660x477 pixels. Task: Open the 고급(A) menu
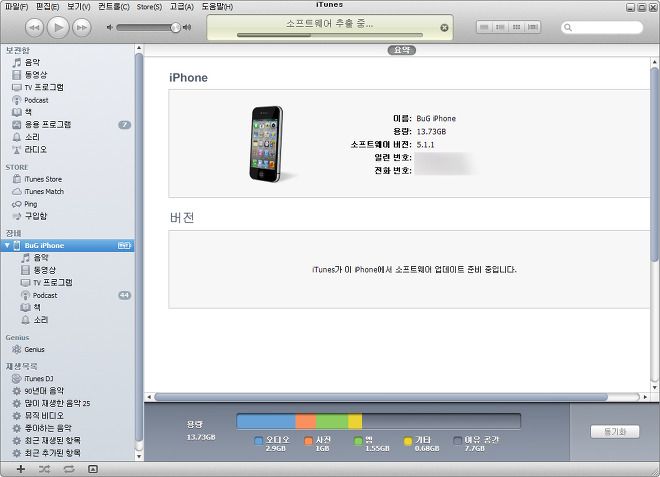[x=182, y=7]
